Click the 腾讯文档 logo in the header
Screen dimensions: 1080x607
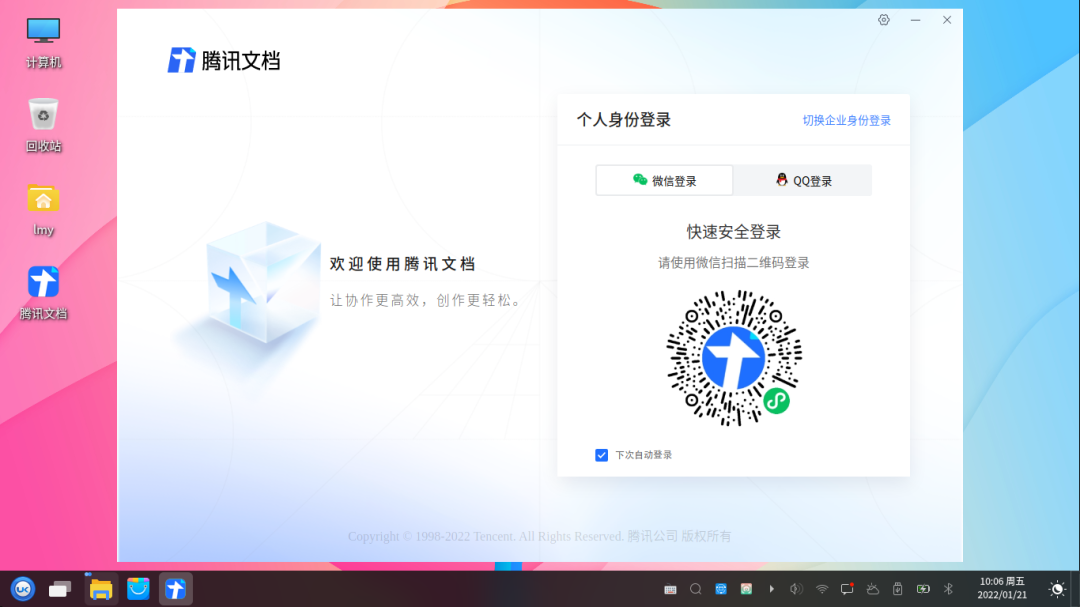coord(224,61)
